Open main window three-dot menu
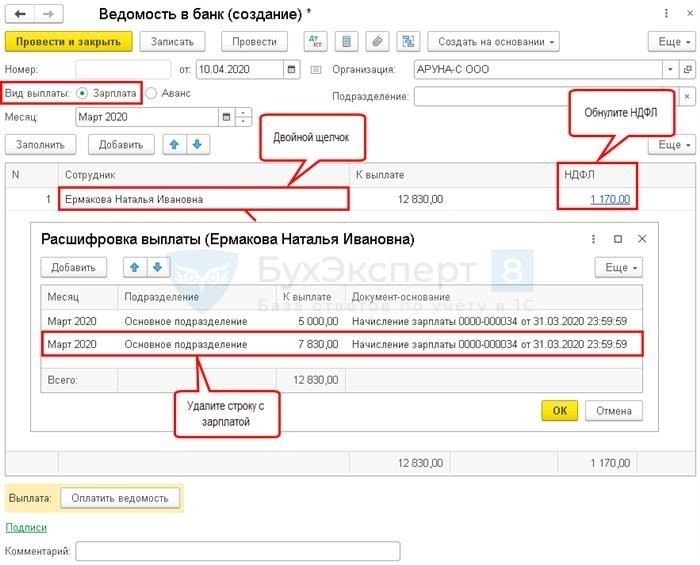The height and width of the screenshot is (565, 700). (x=666, y=14)
